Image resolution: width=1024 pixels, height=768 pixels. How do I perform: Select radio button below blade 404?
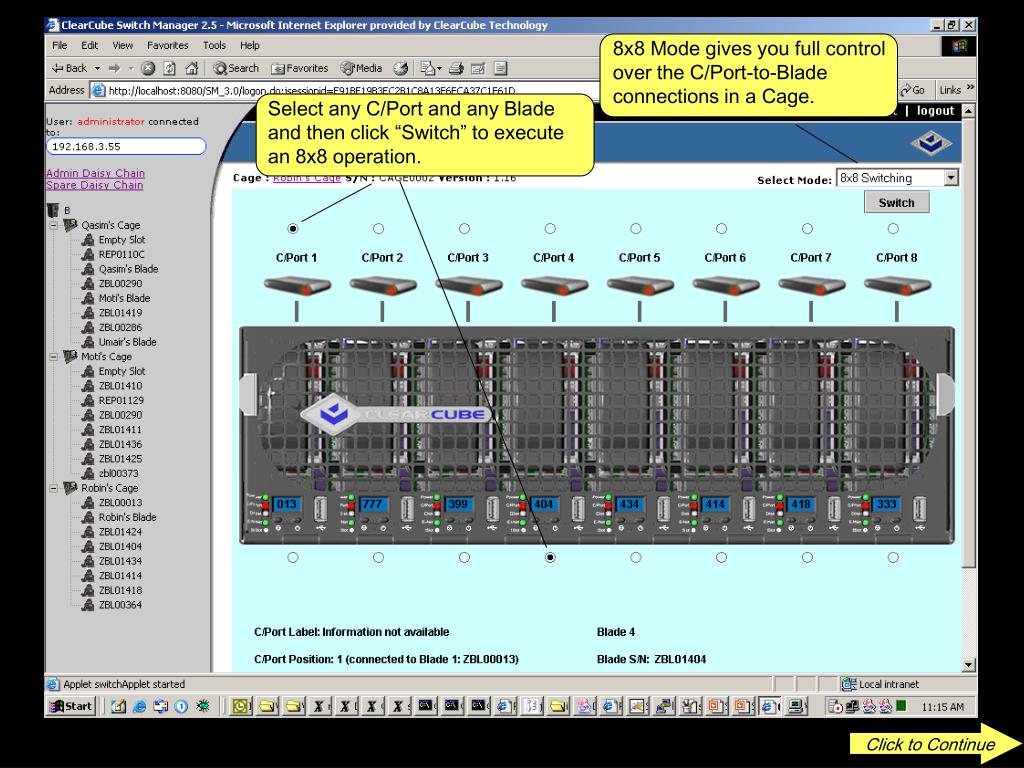(x=550, y=558)
